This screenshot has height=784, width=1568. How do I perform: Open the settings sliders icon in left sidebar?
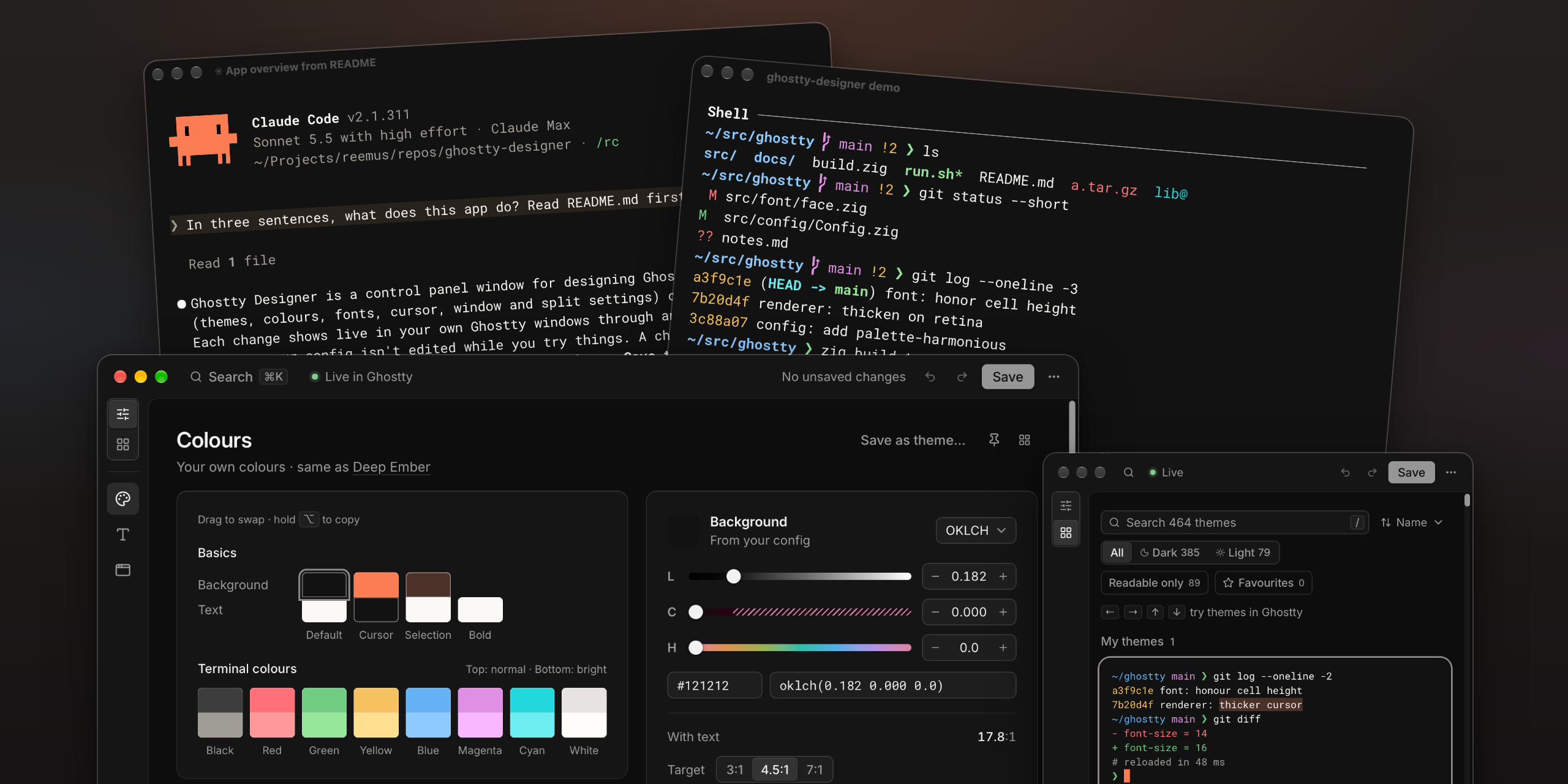click(x=123, y=414)
